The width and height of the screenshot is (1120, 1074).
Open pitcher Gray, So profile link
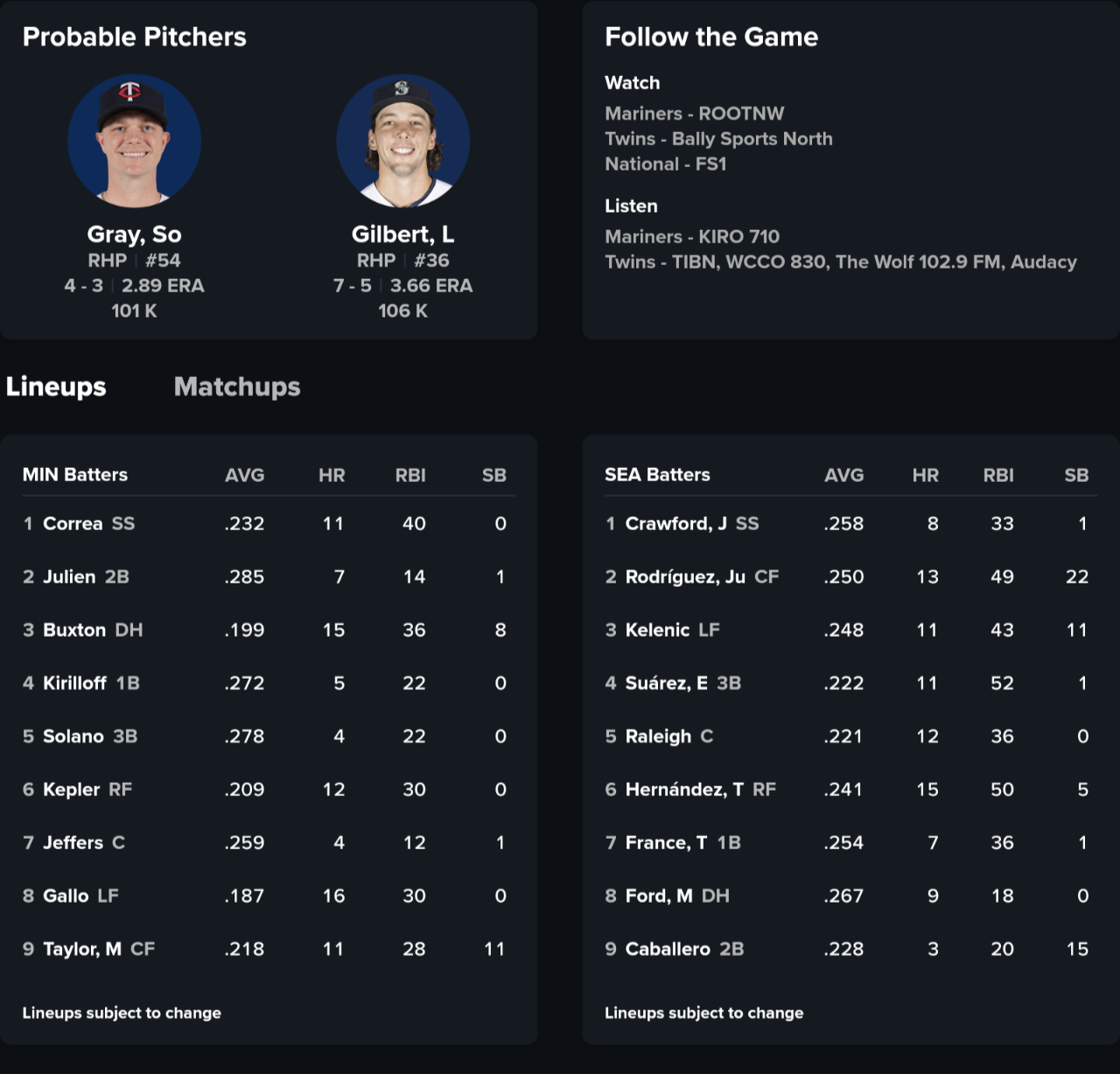[x=134, y=234]
